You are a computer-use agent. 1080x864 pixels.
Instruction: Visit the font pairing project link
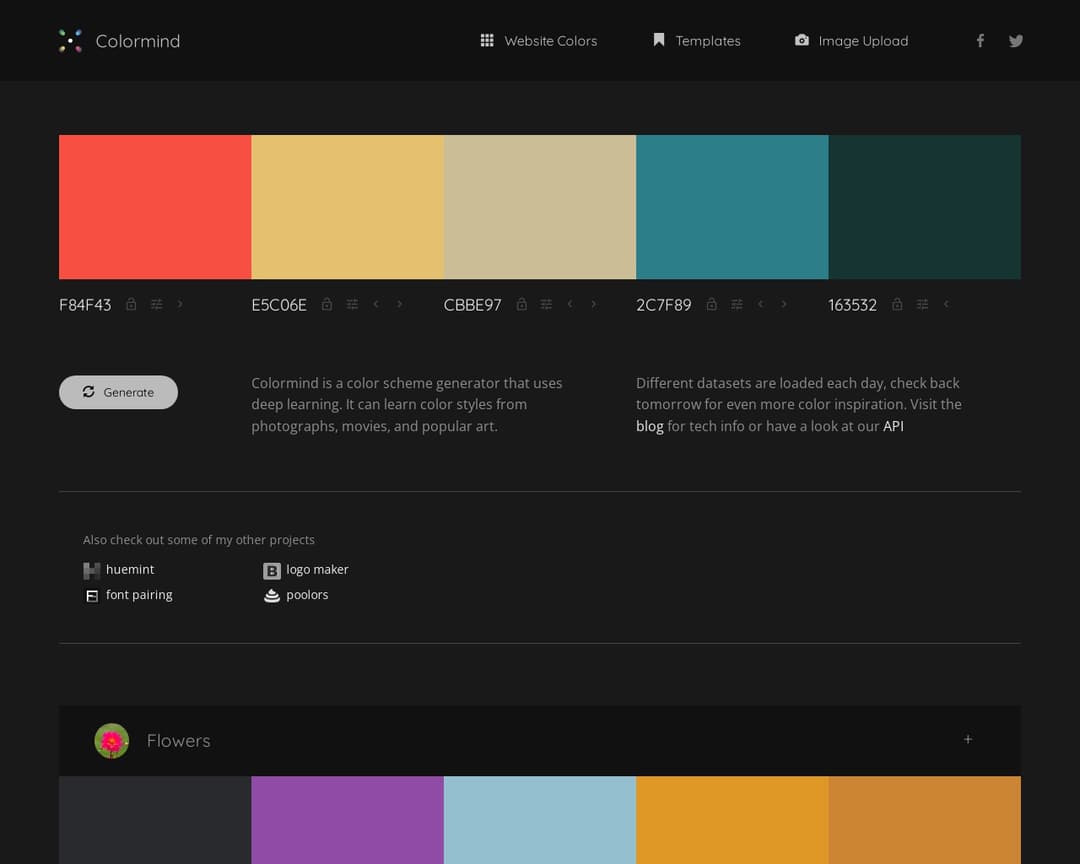[139, 595]
